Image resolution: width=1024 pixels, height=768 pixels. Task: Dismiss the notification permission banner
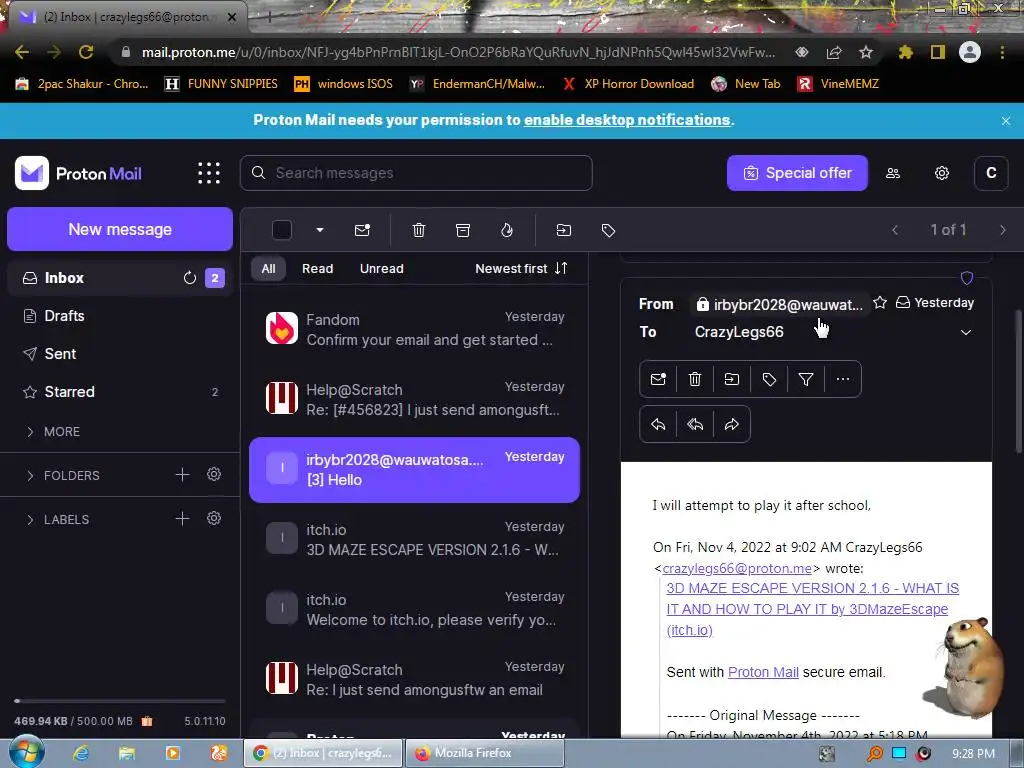[1006, 121]
